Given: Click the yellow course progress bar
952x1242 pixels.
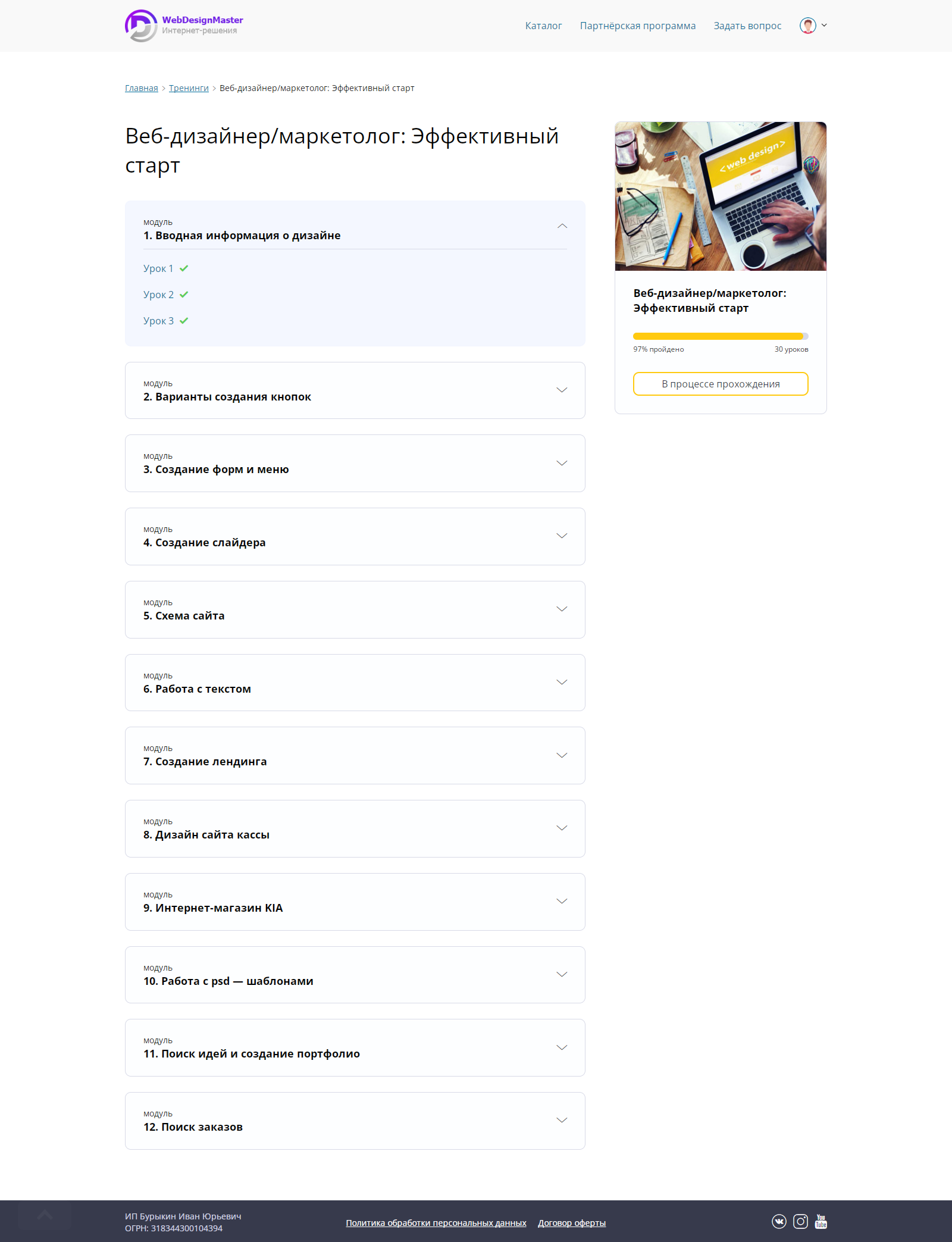Looking at the screenshot, I should pos(721,336).
